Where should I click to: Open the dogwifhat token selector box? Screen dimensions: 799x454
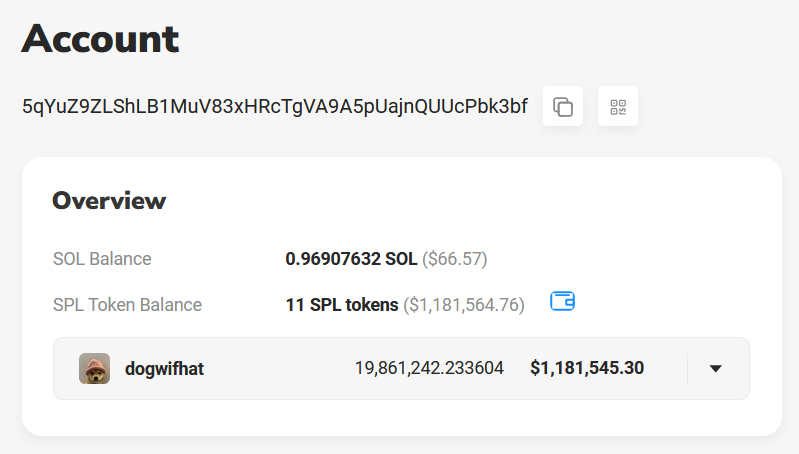(401, 368)
